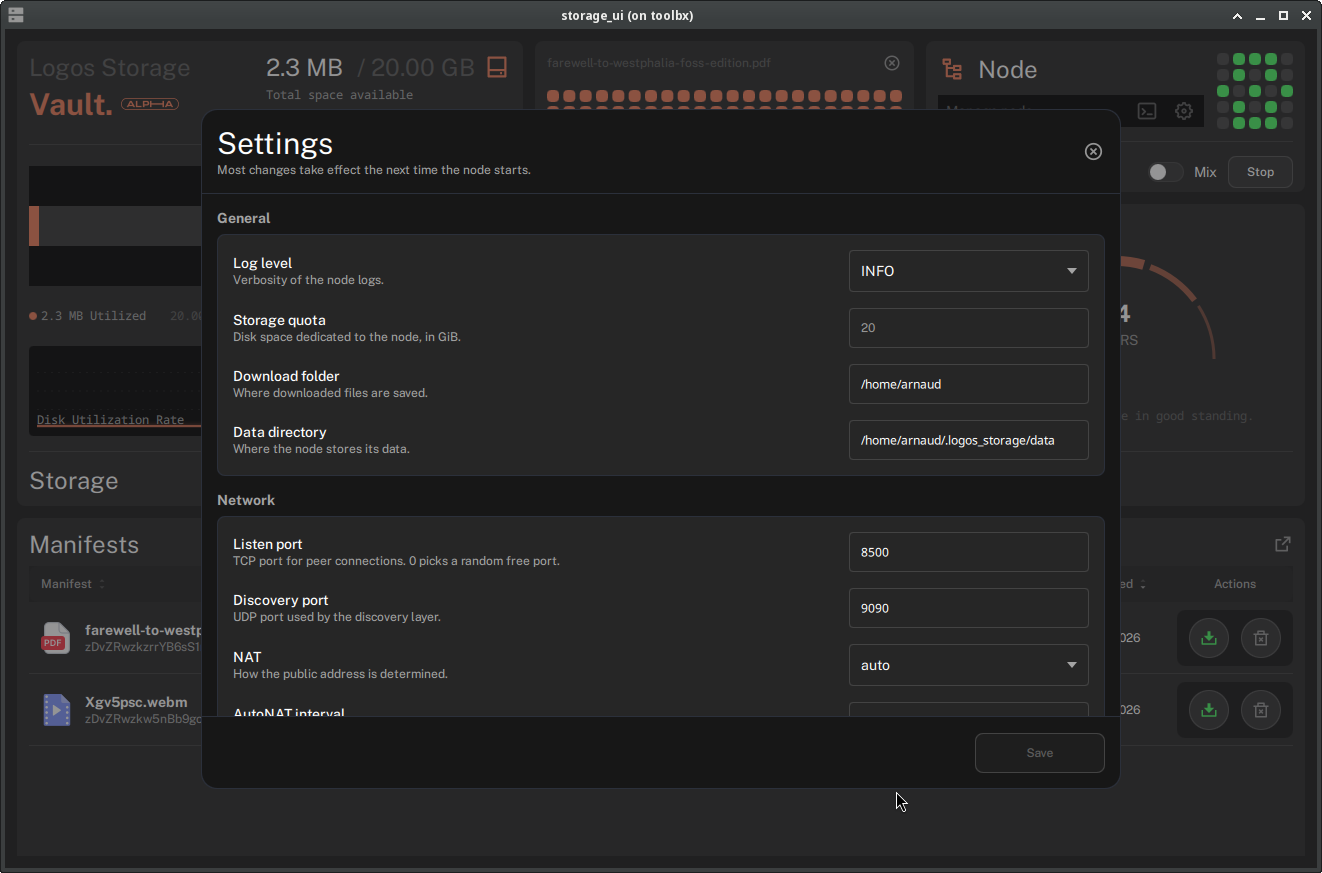Screen dimensions: 1322x873
Task: Edit the Discovery port field
Action: (x=968, y=608)
